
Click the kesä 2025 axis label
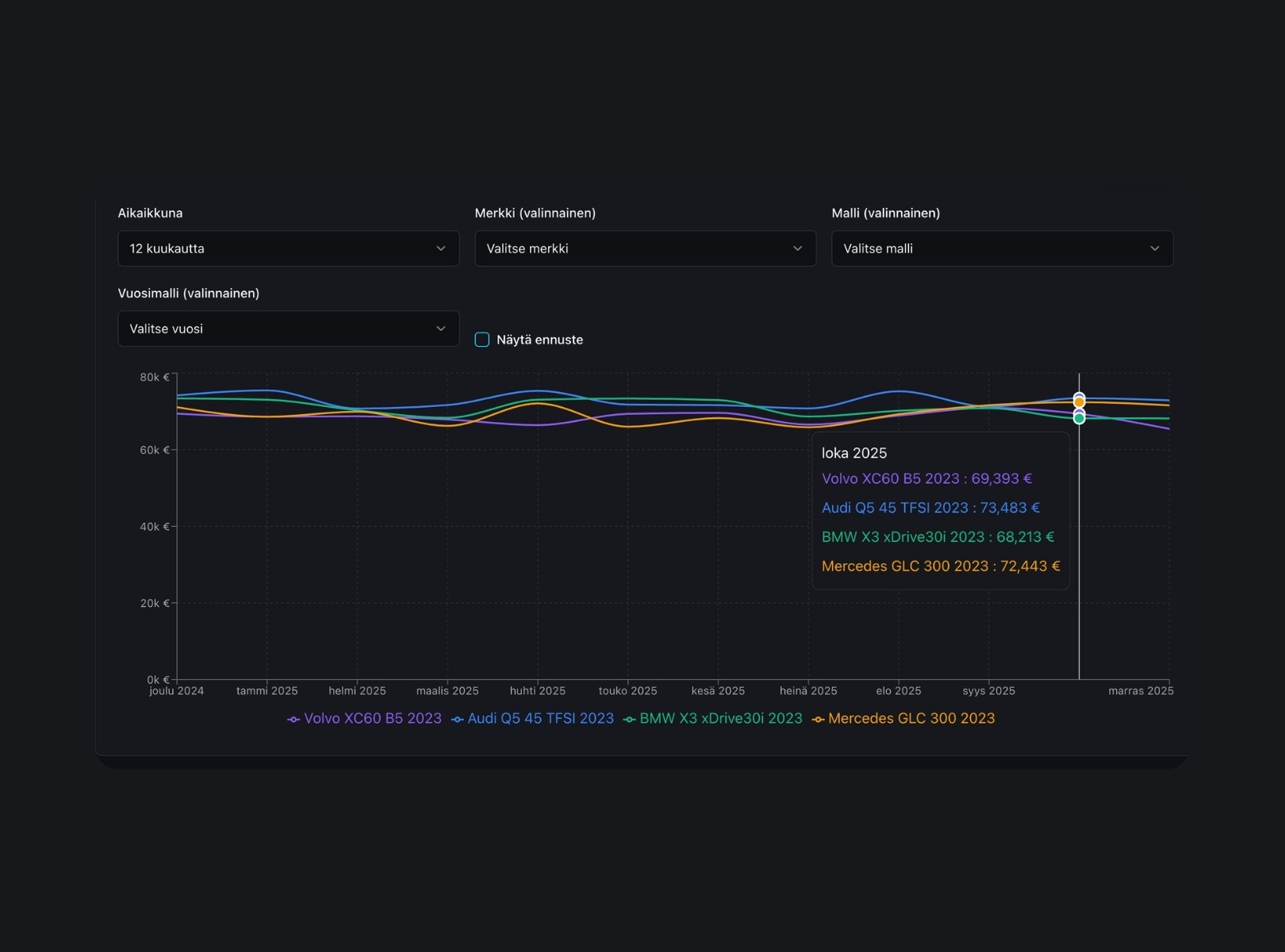click(718, 691)
